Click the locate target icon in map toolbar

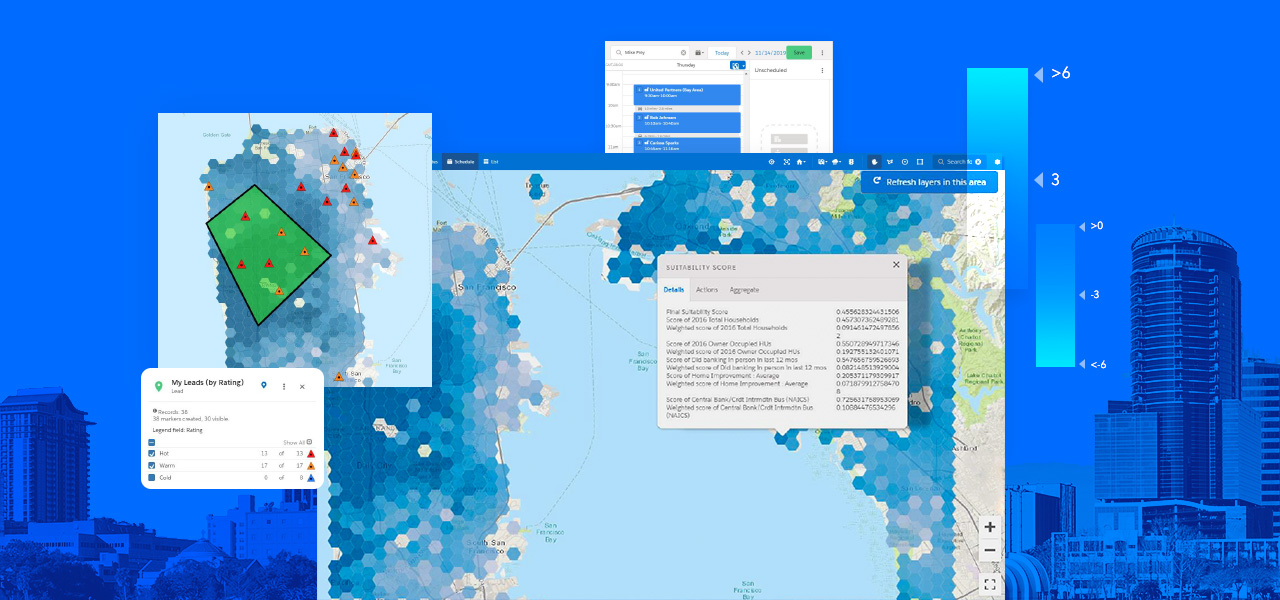(771, 162)
